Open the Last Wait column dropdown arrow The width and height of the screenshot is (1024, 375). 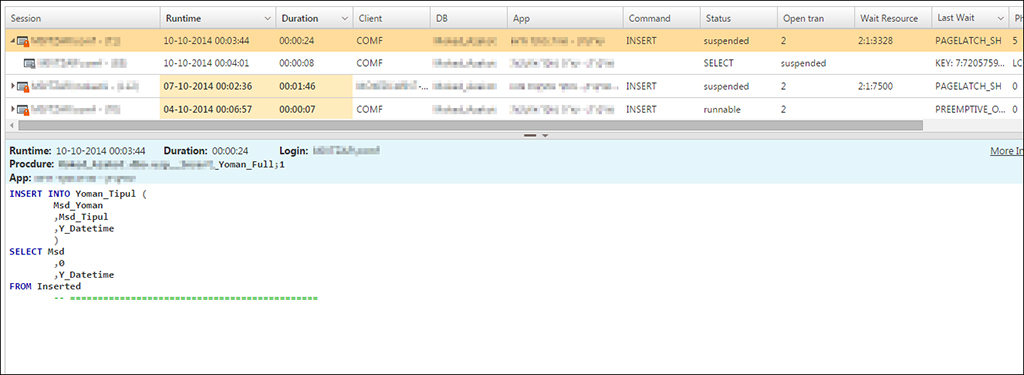1001,19
